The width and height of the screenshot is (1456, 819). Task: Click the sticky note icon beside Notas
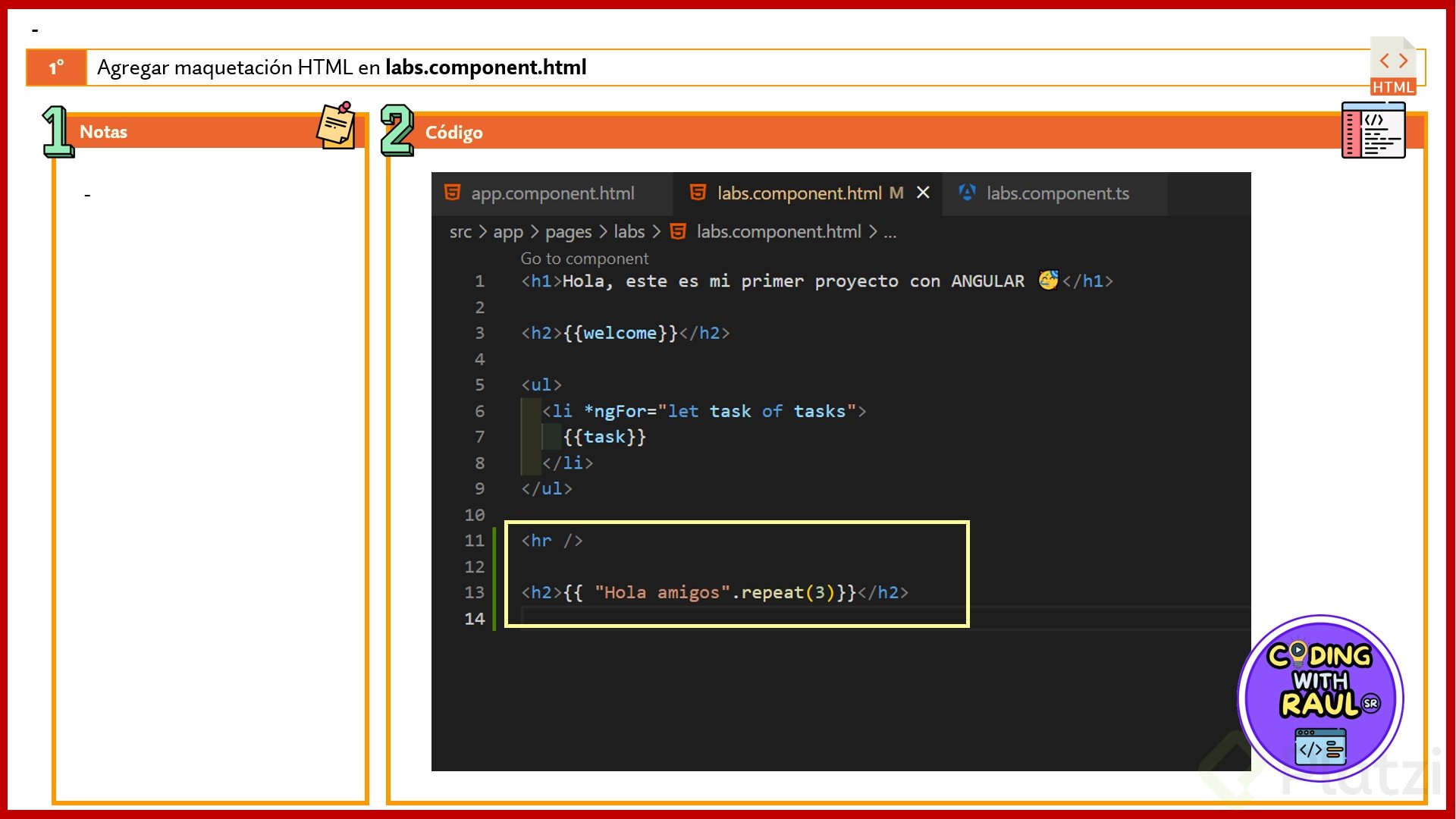pos(336,126)
